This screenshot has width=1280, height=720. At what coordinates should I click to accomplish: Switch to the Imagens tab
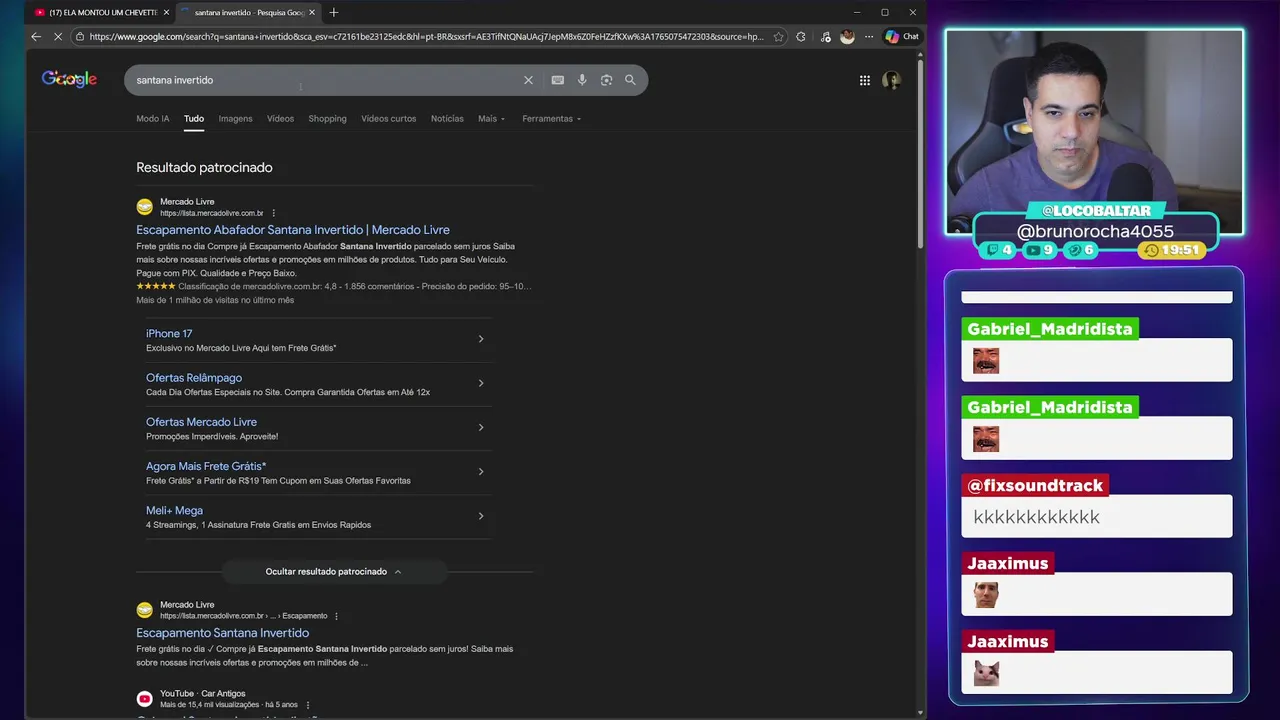236,118
